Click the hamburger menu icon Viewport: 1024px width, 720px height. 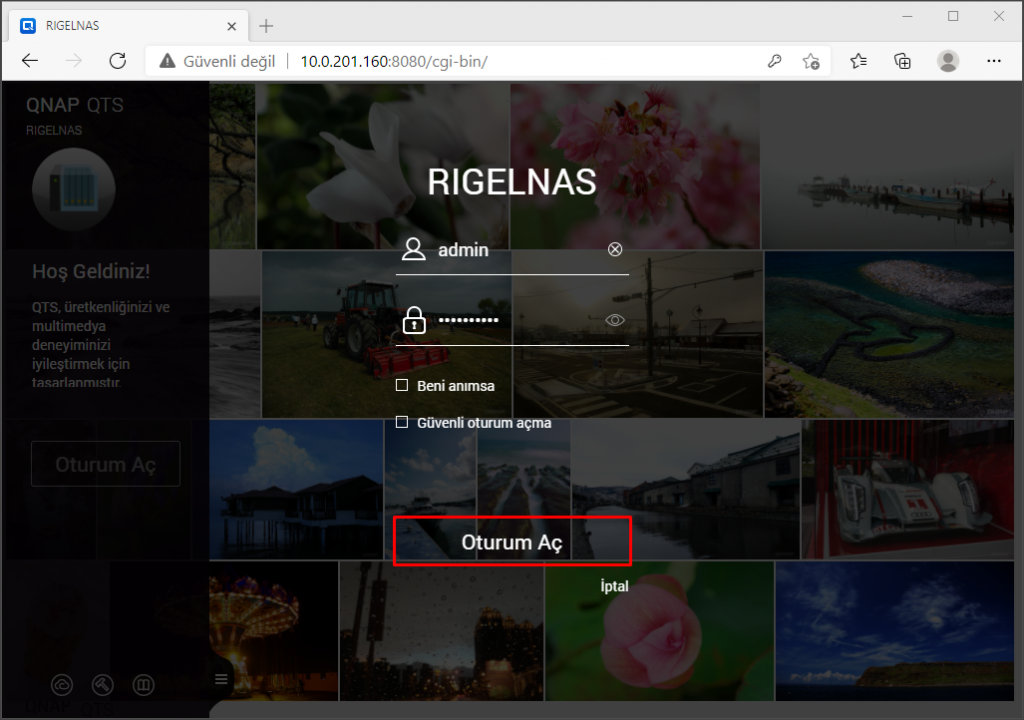pyautogui.click(x=222, y=680)
